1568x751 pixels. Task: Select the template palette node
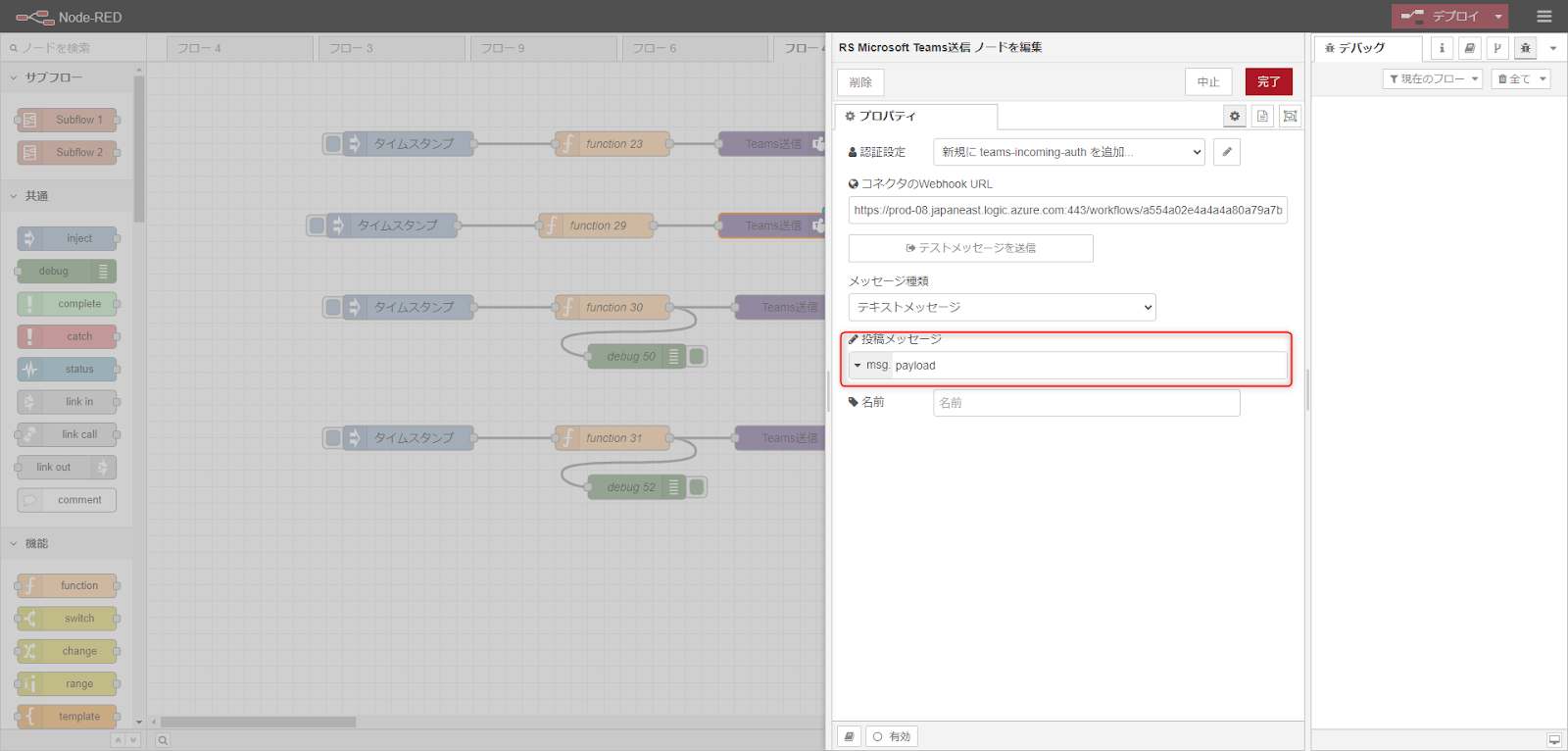tap(68, 717)
